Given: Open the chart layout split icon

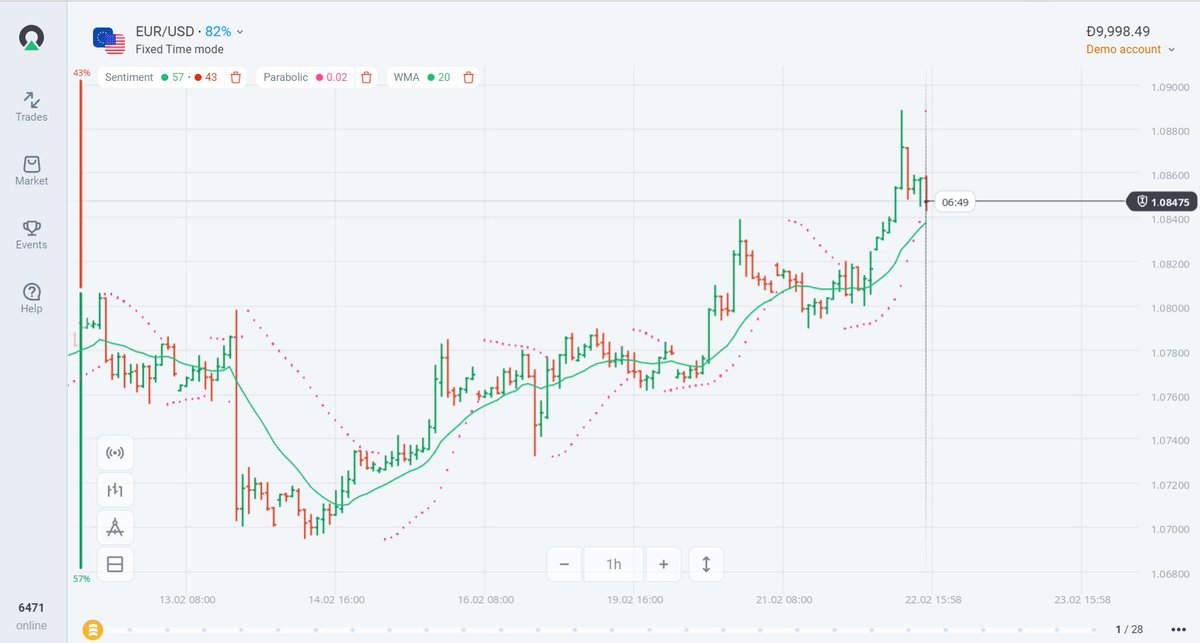Looking at the screenshot, I should tap(115, 564).
